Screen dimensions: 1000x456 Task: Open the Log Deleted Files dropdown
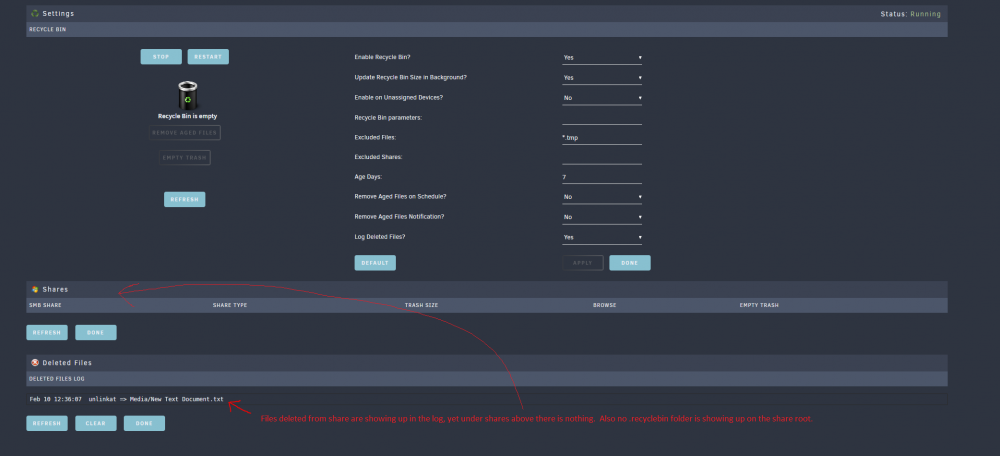pyautogui.click(x=602, y=237)
